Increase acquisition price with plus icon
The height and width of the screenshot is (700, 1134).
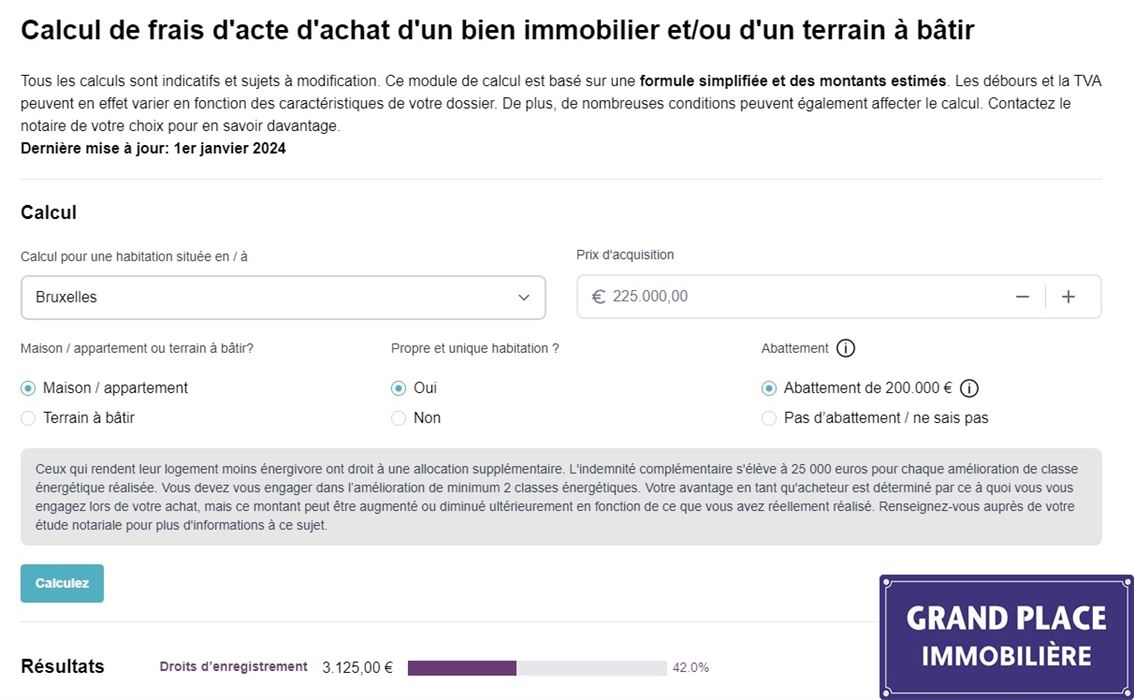tap(1068, 297)
